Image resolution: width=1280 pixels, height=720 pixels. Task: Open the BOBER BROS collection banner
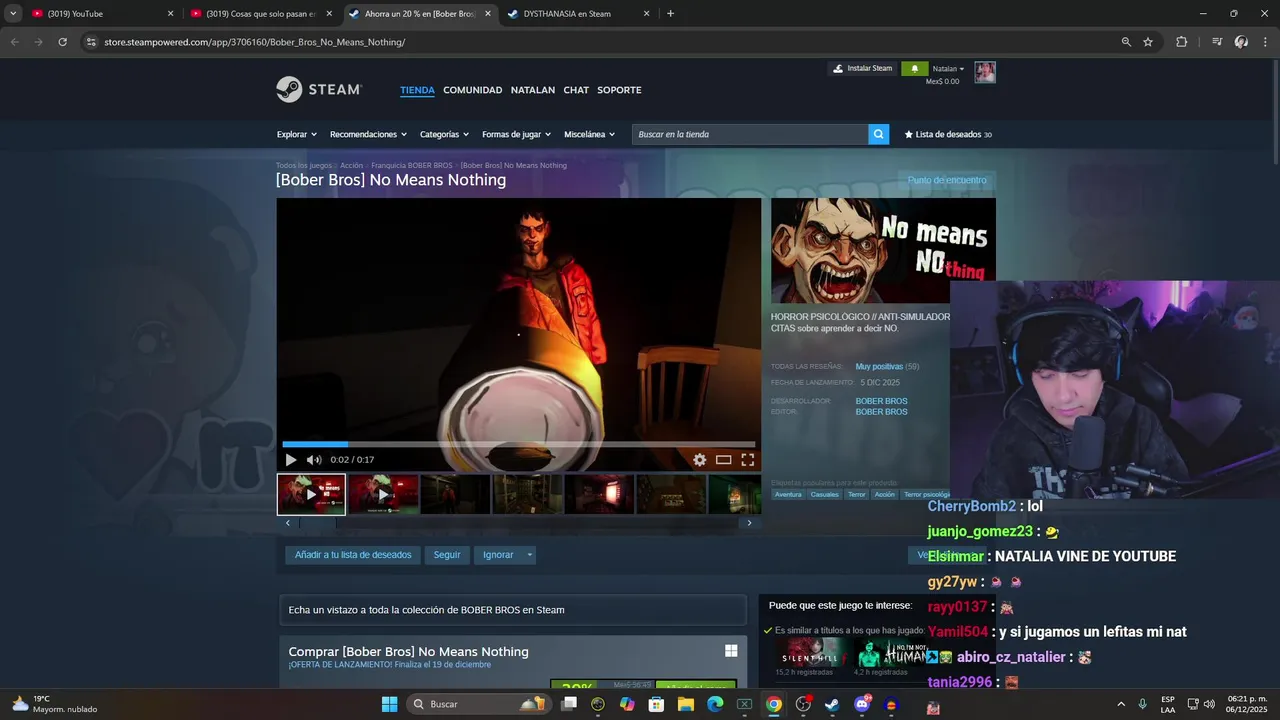point(513,610)
